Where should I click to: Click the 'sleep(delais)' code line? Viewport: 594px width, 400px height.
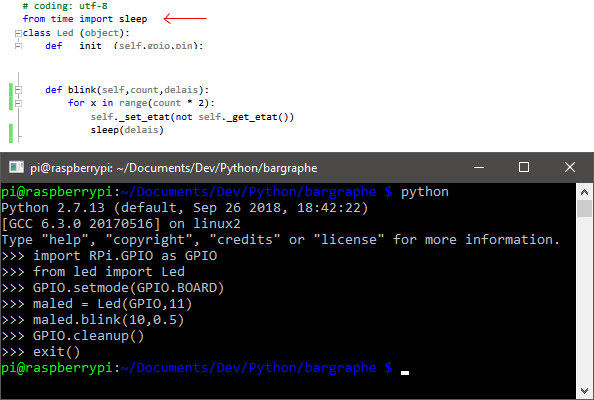(127, 130)
